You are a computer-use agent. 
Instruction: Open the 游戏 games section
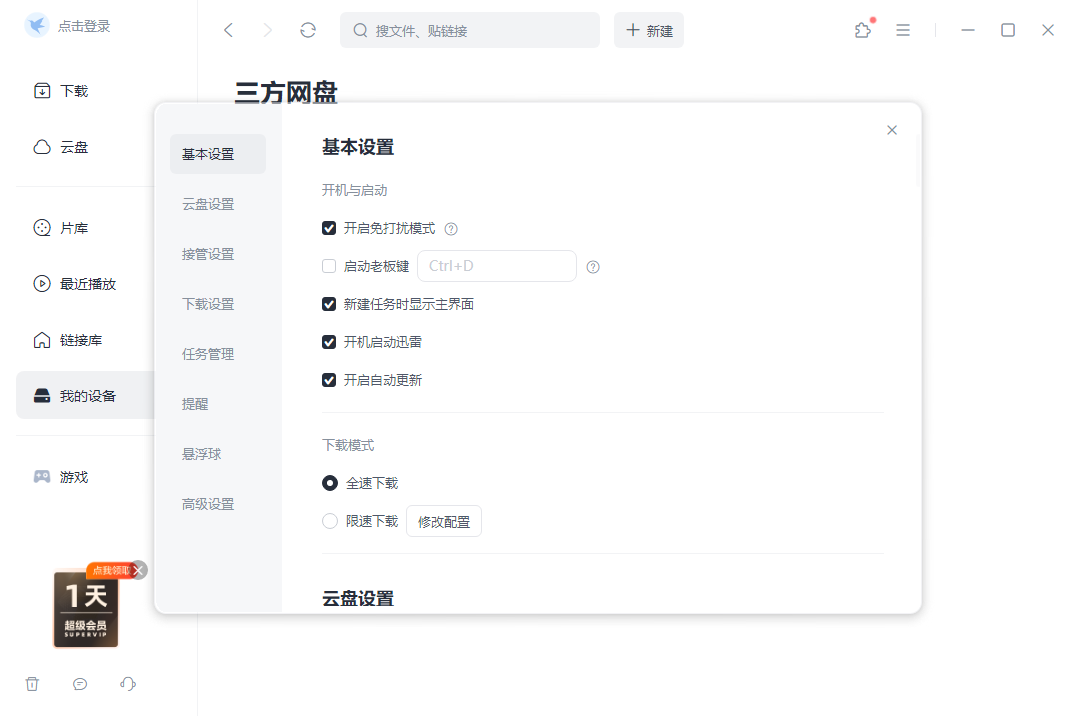coord(73,477)
